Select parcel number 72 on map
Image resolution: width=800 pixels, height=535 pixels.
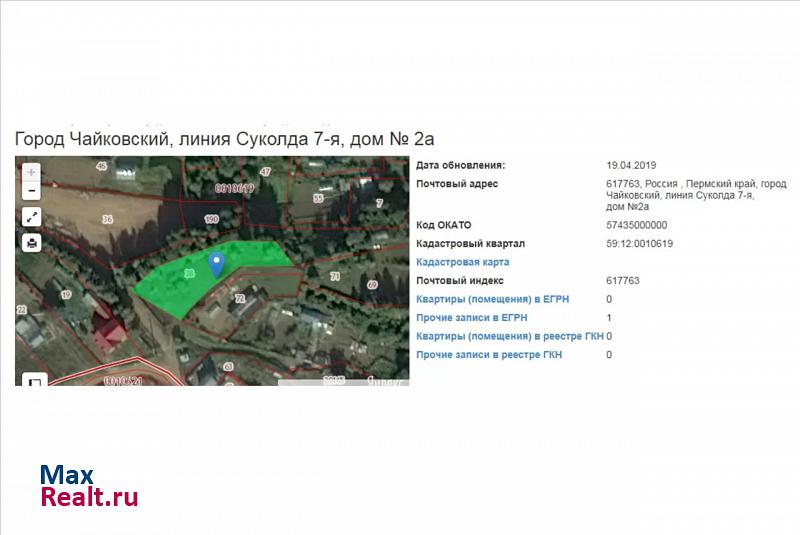[240, 298]
